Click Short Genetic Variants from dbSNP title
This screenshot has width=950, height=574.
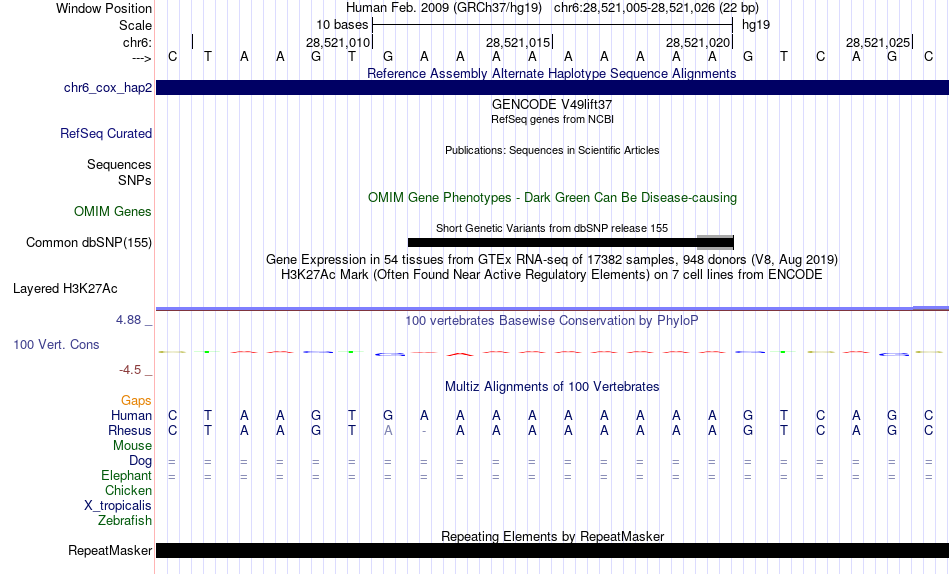click(x=552, y=229)
